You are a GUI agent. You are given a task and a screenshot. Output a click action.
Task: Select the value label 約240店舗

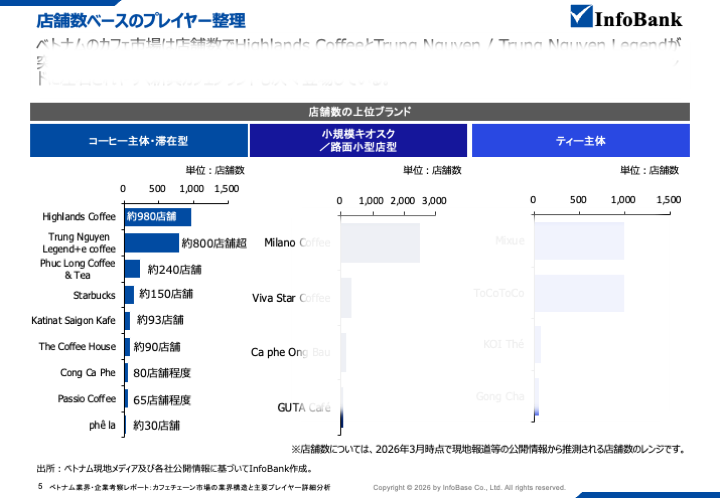pyautogui.click(x=174, y=269)
